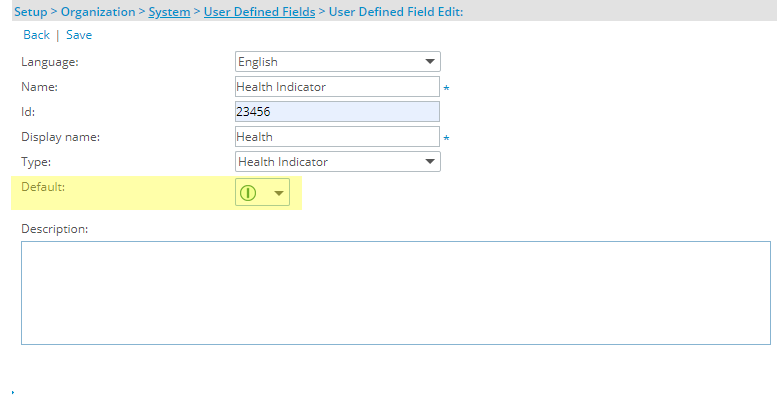Image resolution: width=777 pixels, height=416 pixels.
Task: Click into the Description text area
Action: pyautogui.click(x=396, y=293)
